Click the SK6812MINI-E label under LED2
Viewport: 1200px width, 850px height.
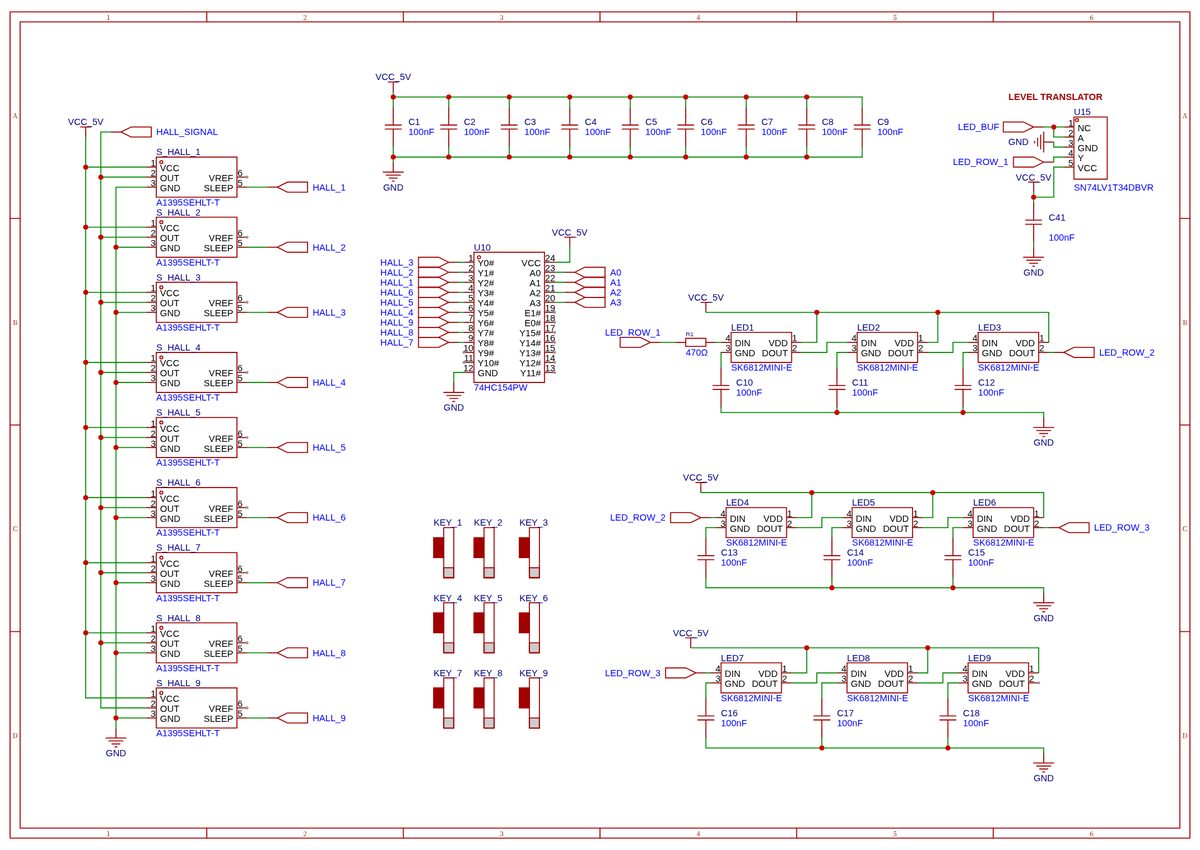(887, 368)
